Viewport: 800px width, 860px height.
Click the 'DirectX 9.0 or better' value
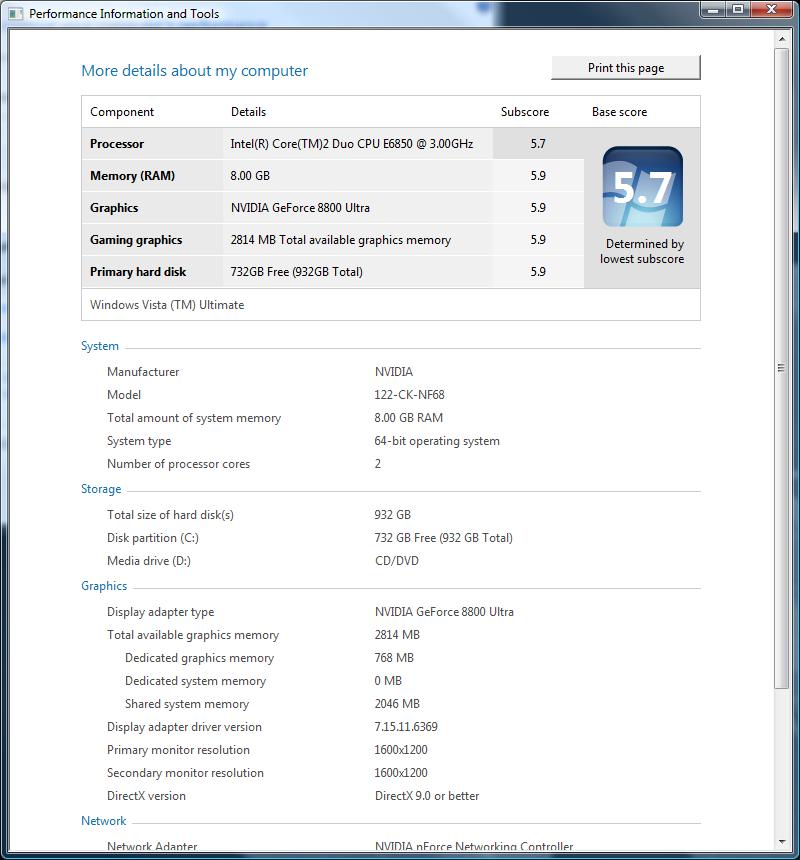point(427,796)
